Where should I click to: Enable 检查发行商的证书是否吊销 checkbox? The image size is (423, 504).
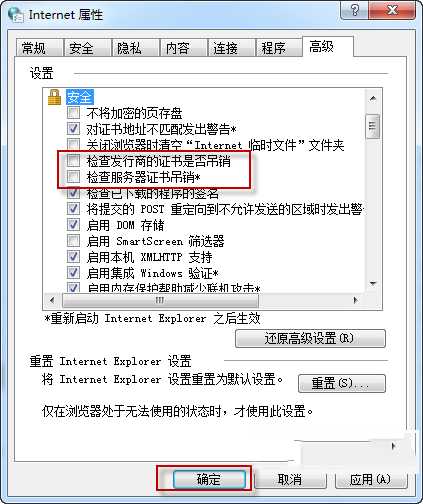(x=73, y=161)
